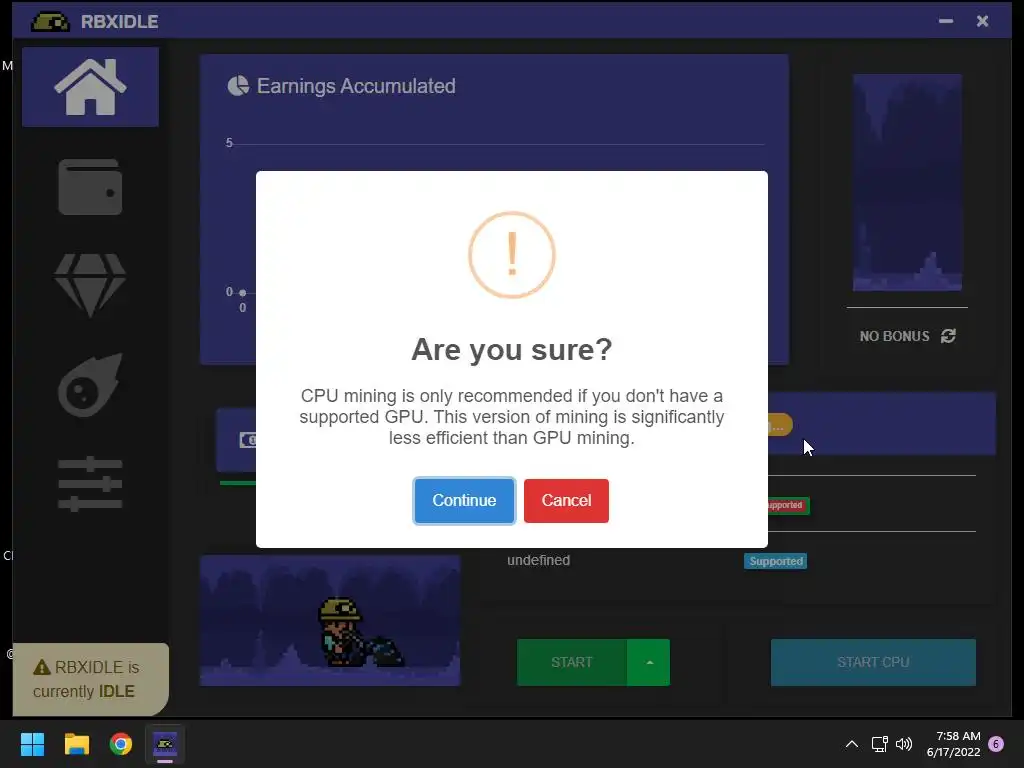The width and height of the screenshot is (1024, 768).
Task: Click the cave image bonus panel
Action: coord(907,182)
